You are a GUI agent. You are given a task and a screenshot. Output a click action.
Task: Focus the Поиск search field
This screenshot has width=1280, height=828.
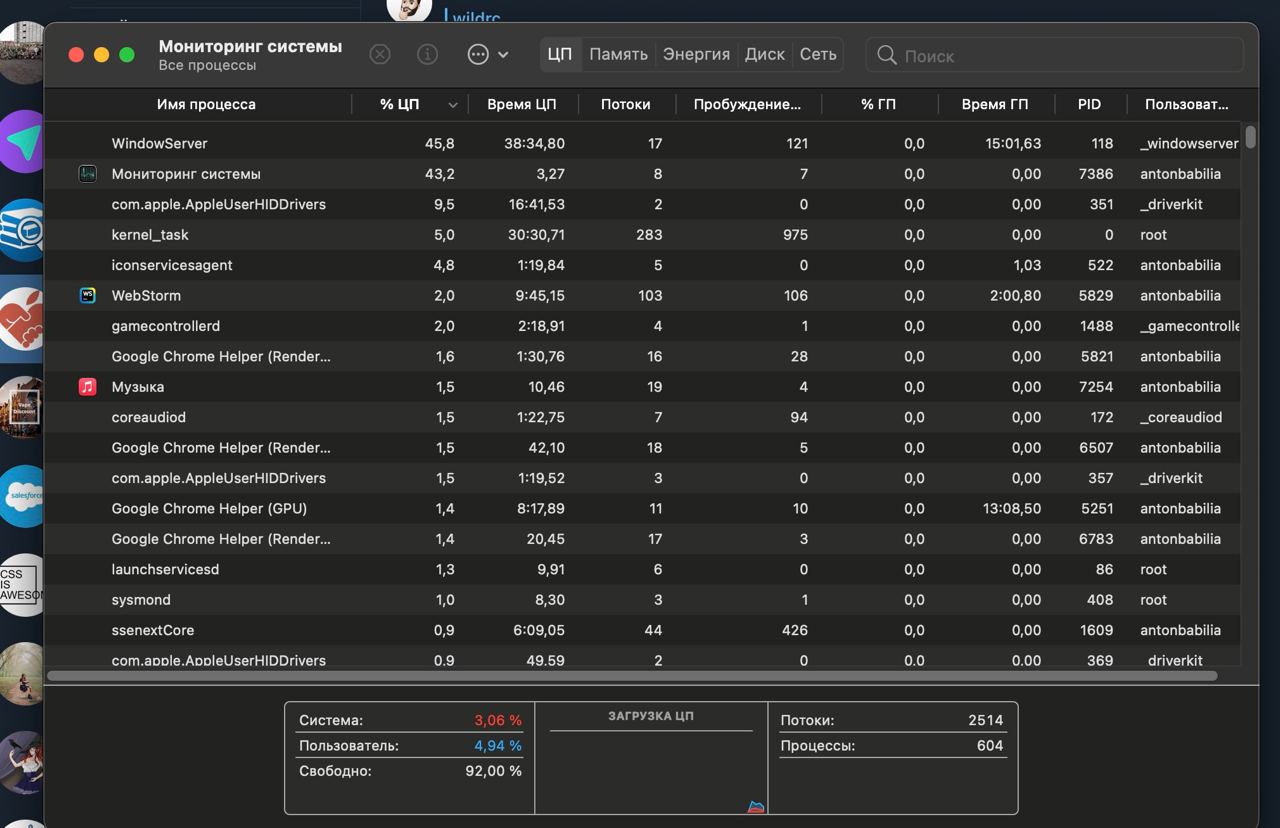pos(1055,55)
